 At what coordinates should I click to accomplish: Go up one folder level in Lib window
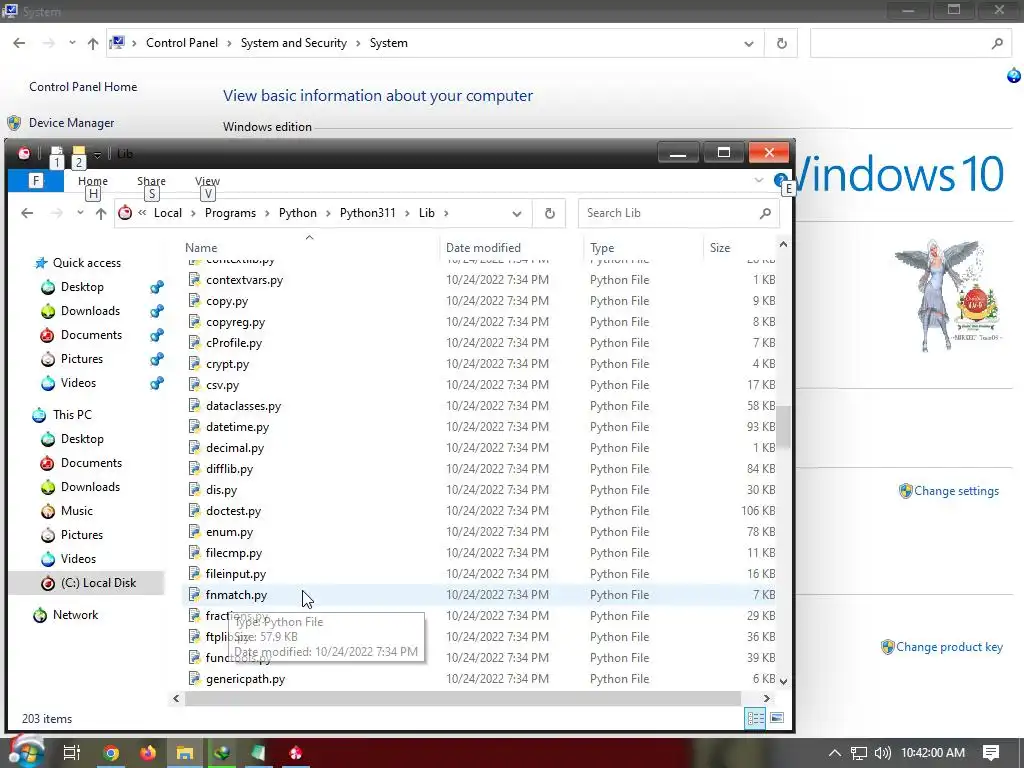point(101,213)
